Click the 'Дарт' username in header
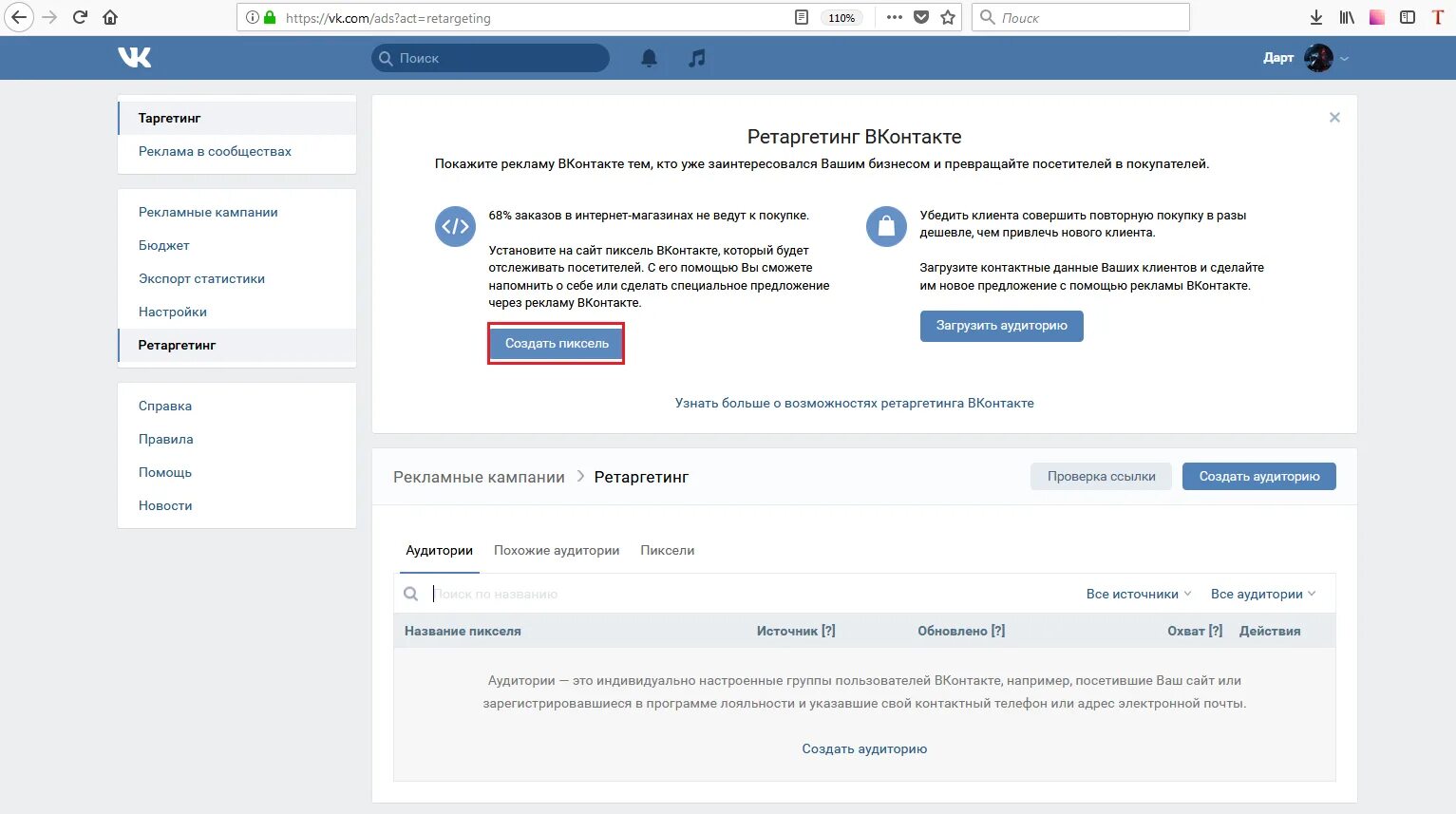 (x=1278, y=58)
